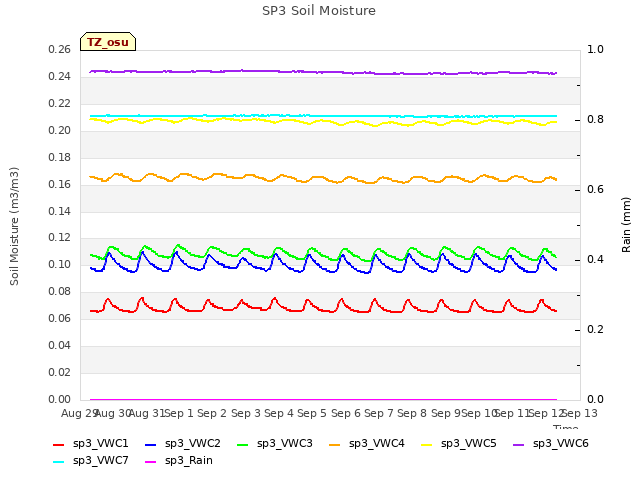Click the Sep 4 date tick label

(279, 413)
